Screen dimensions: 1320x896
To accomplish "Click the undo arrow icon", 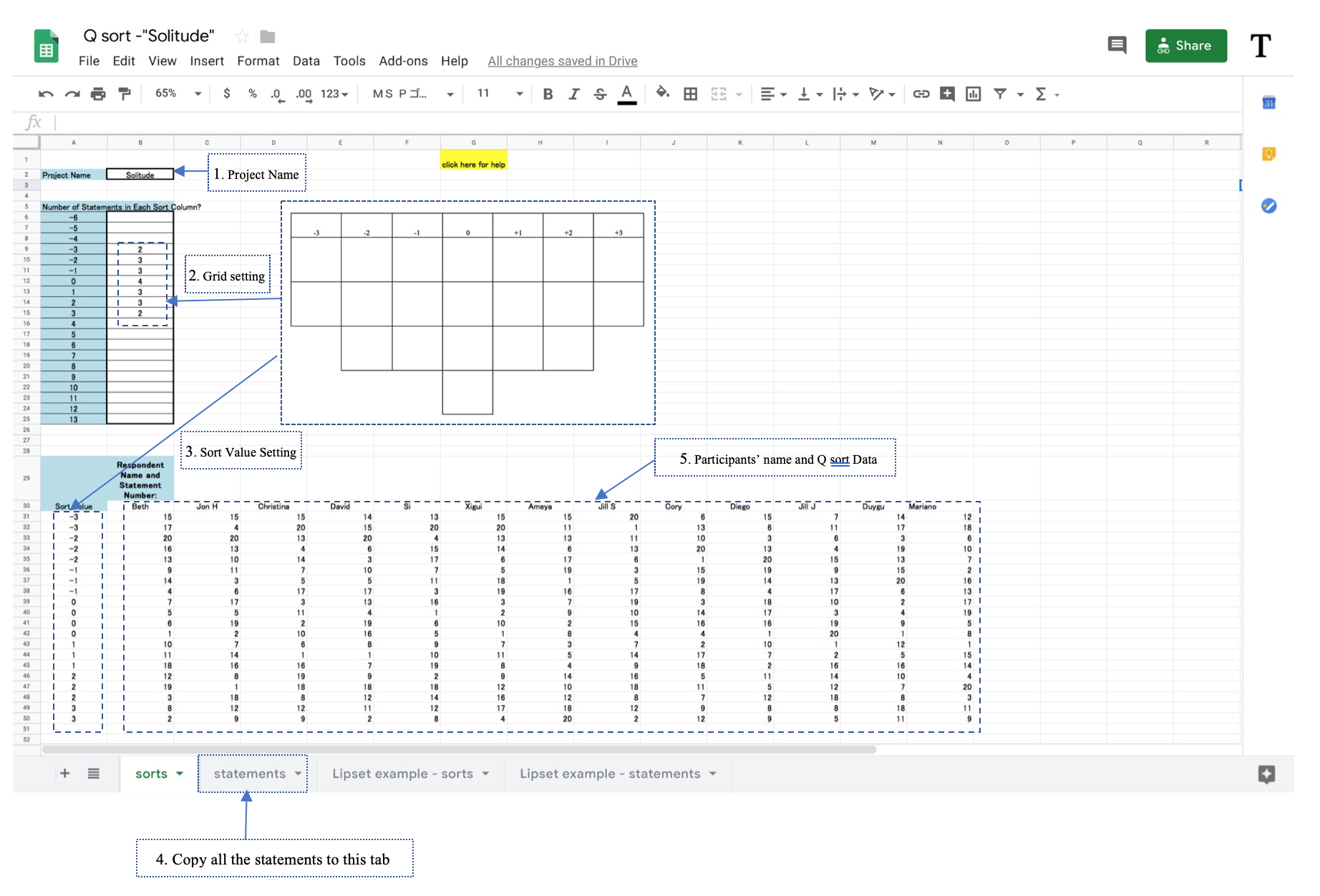I will [x=46, y=94].
